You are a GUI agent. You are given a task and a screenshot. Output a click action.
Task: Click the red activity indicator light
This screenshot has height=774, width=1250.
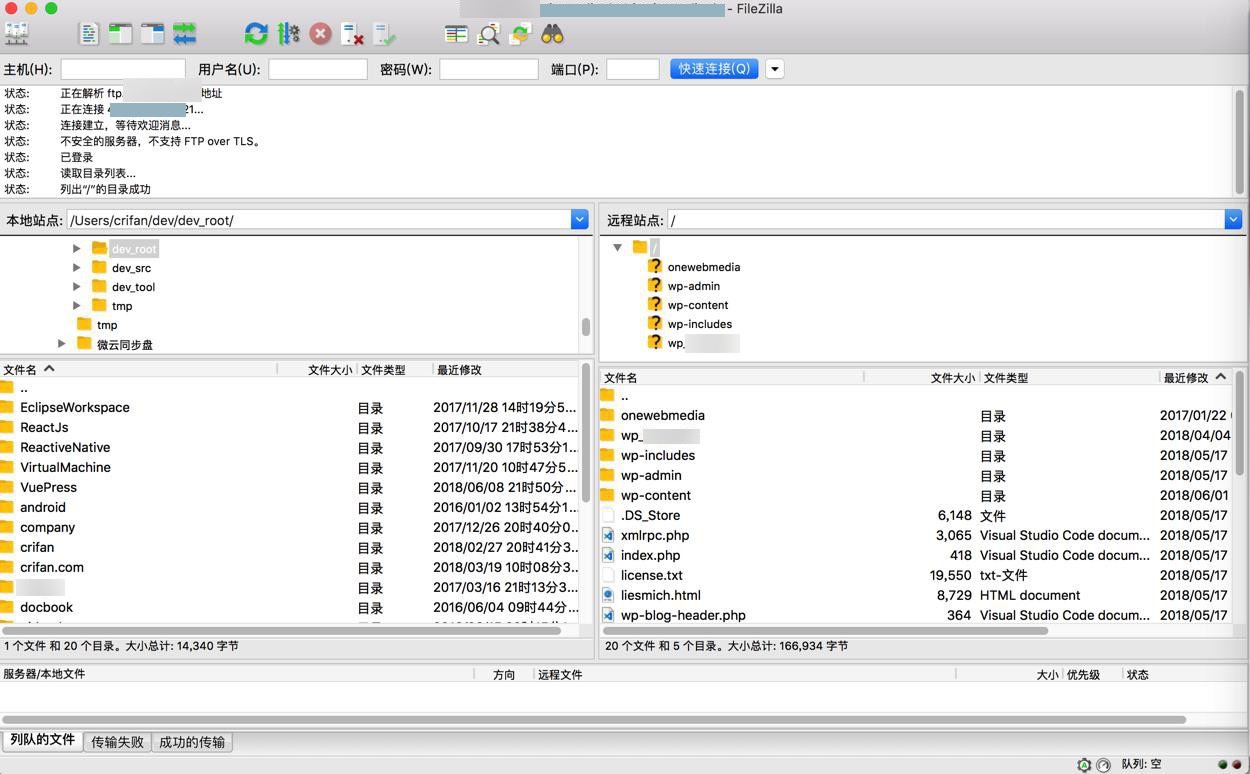pos(1237,765)
